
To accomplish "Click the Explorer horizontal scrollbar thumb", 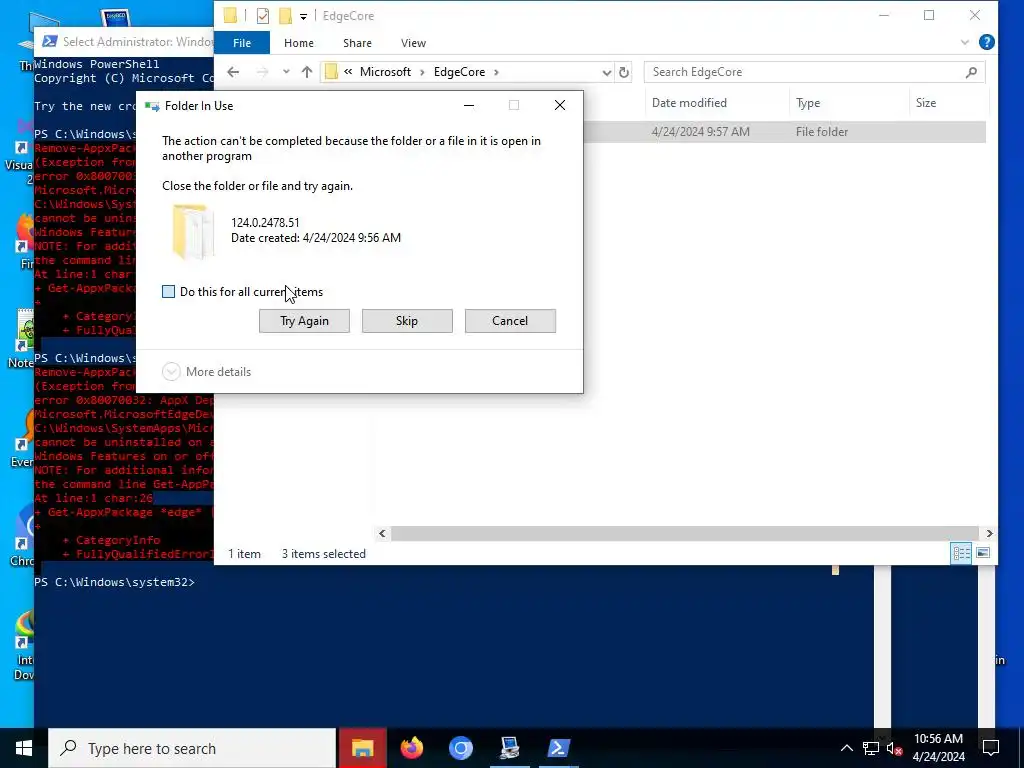I will pyautogui.click(x=684, y=534).
